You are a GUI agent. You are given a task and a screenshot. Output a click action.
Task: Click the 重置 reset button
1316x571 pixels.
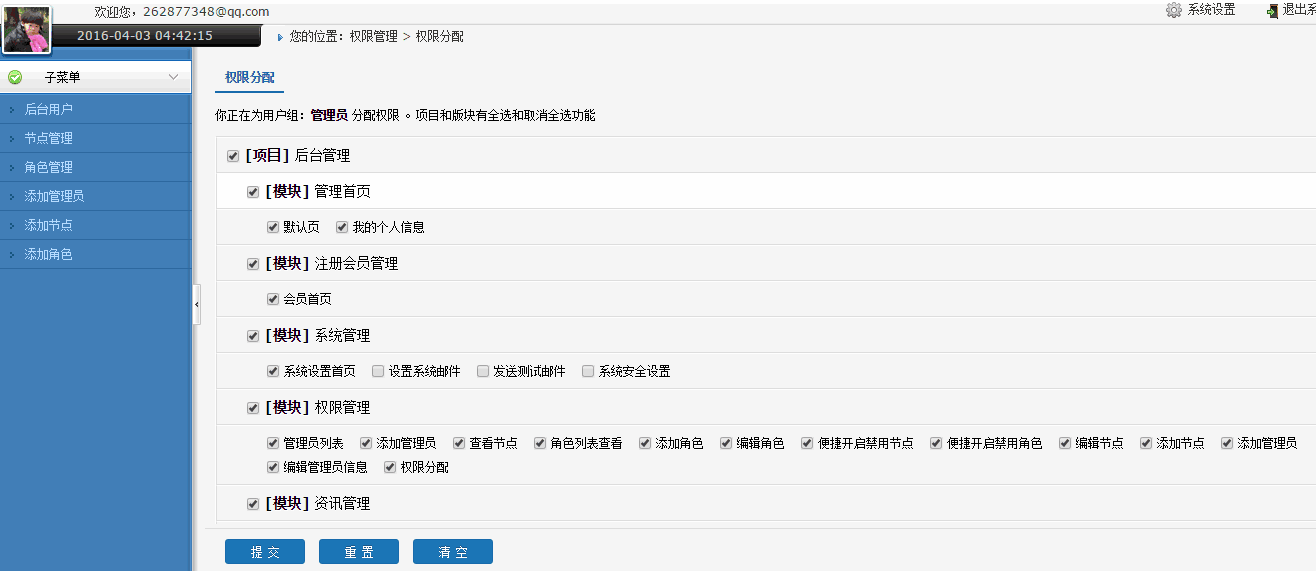coord(359,552)
